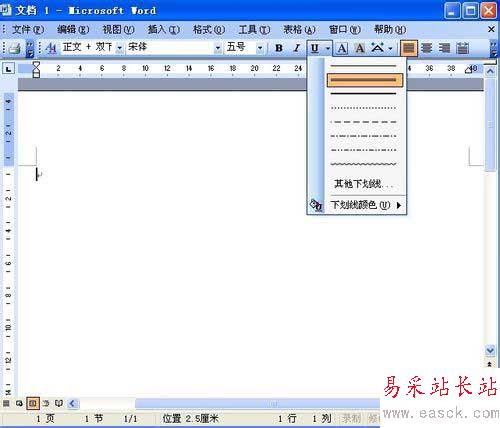Click the Character Scaling icon
This screenshot has width=500, height=428.
tap(377, 48)
